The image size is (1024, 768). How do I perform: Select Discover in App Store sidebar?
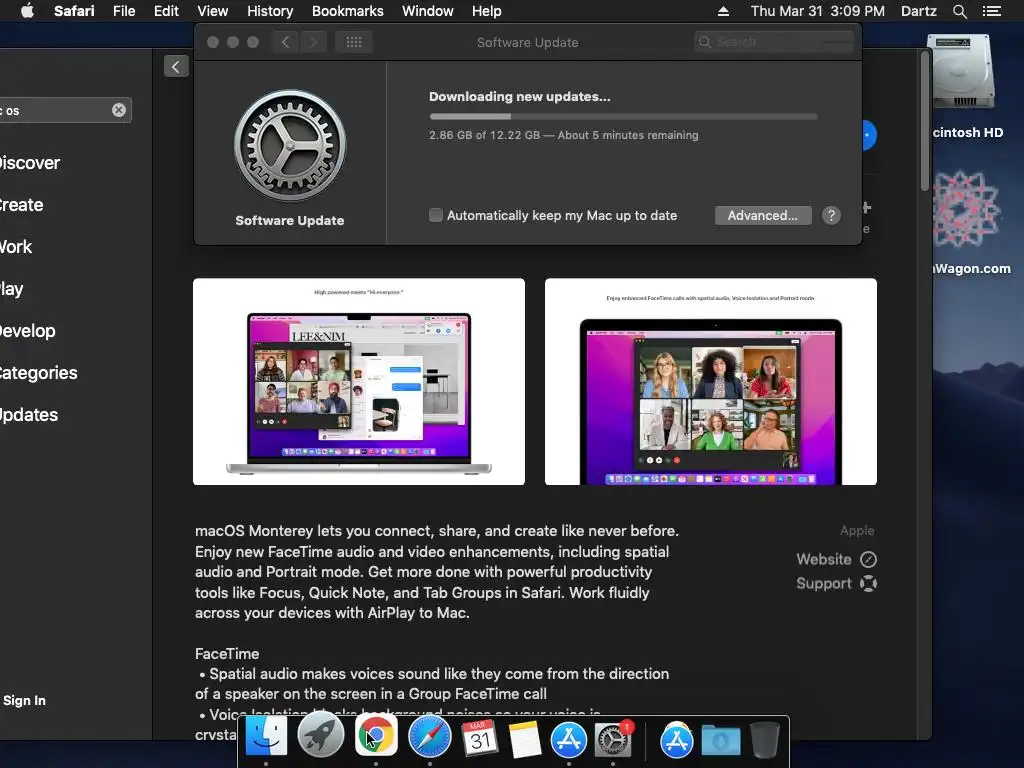click(x=30, y=163)
